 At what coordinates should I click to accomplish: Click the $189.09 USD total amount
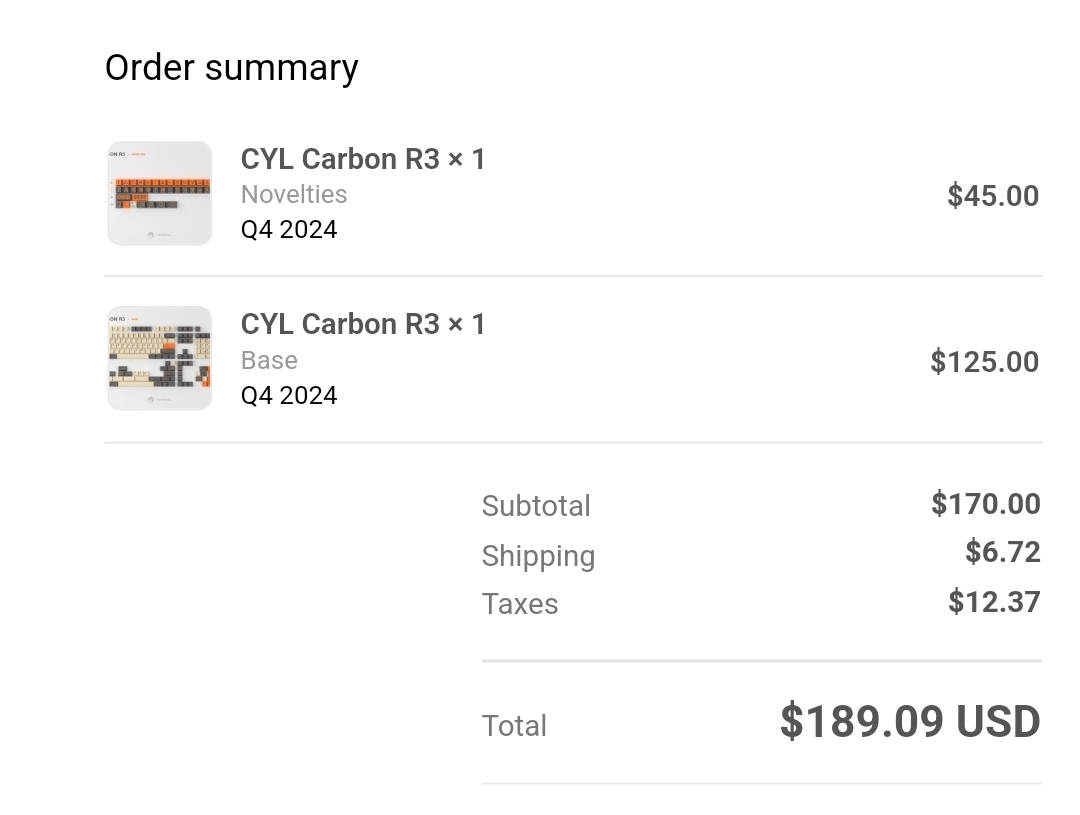[910, 721]
